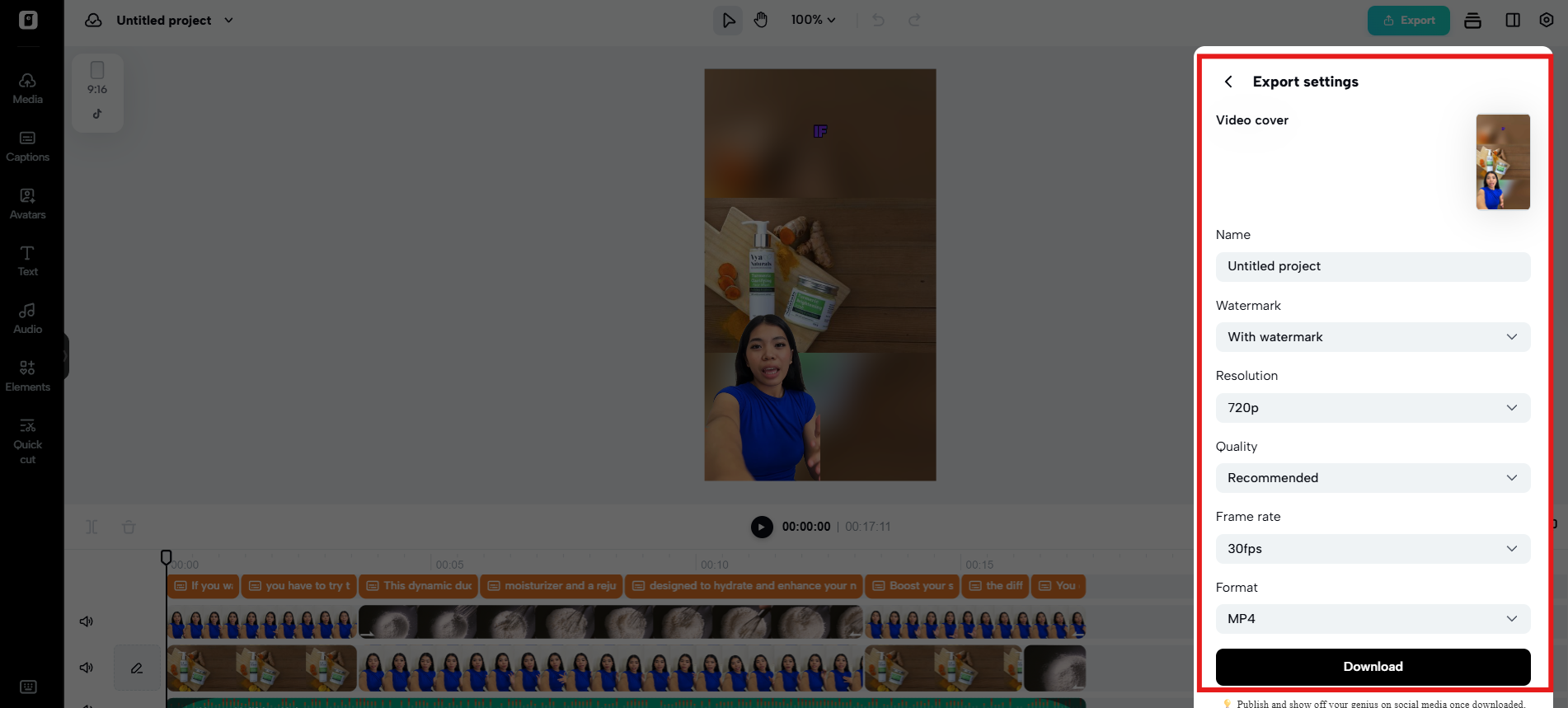
Task: Click the Name field Untitled project
Action: tap(1373, 266)
